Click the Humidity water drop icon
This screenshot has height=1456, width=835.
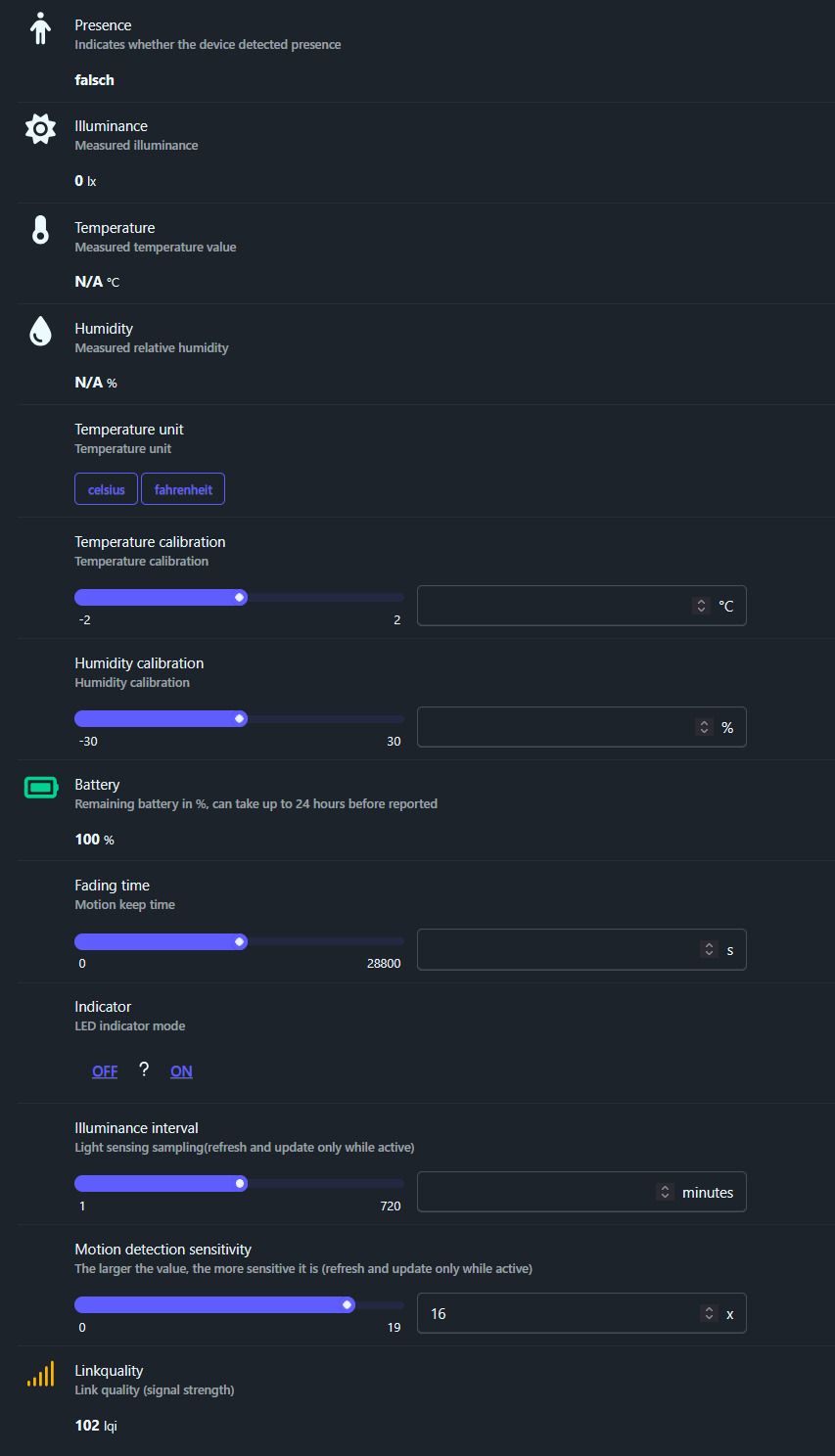click(40, 332)
